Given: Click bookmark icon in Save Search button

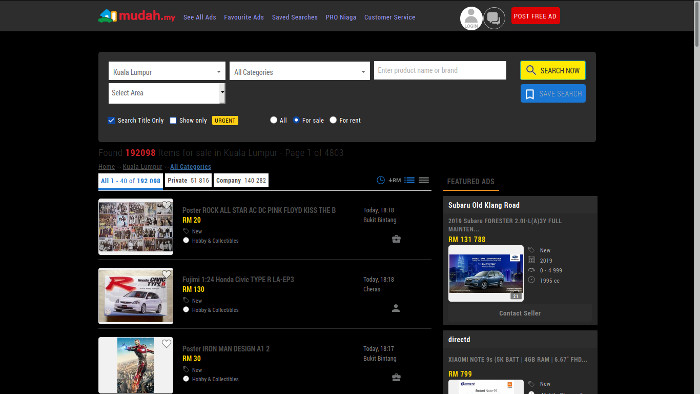Looking at the screenshot, I should [x=530, y=94].
